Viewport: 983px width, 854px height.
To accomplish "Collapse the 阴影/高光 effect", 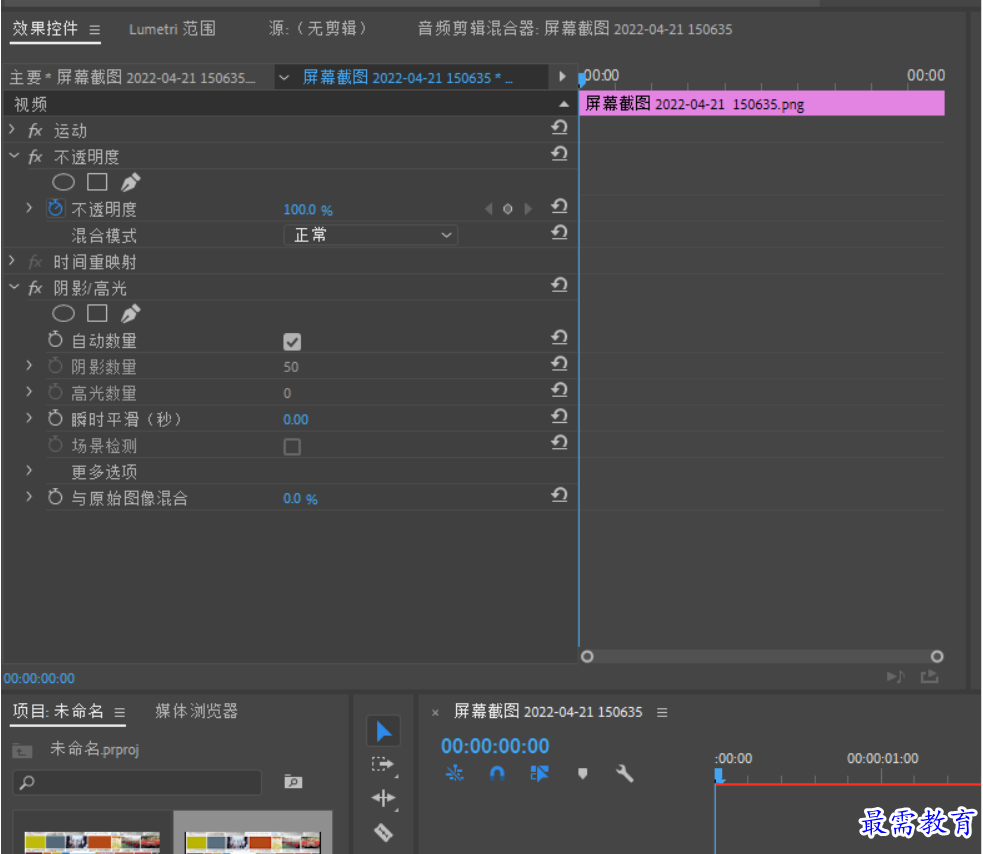I will [14, 287].
